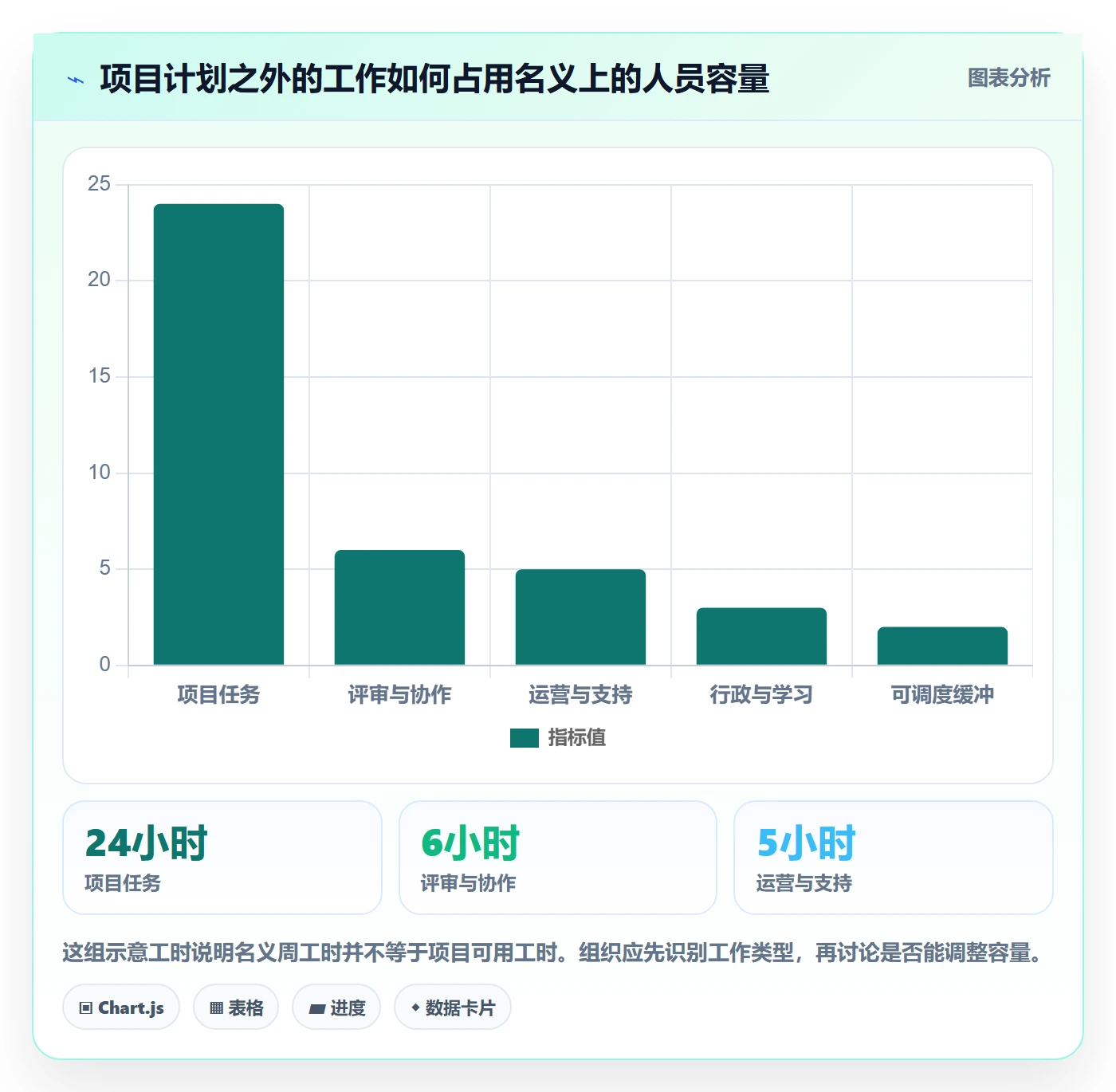
Task: Click the 可调度缓冲 chart bar
Action: pyautogui.click(x=942, y=646)
